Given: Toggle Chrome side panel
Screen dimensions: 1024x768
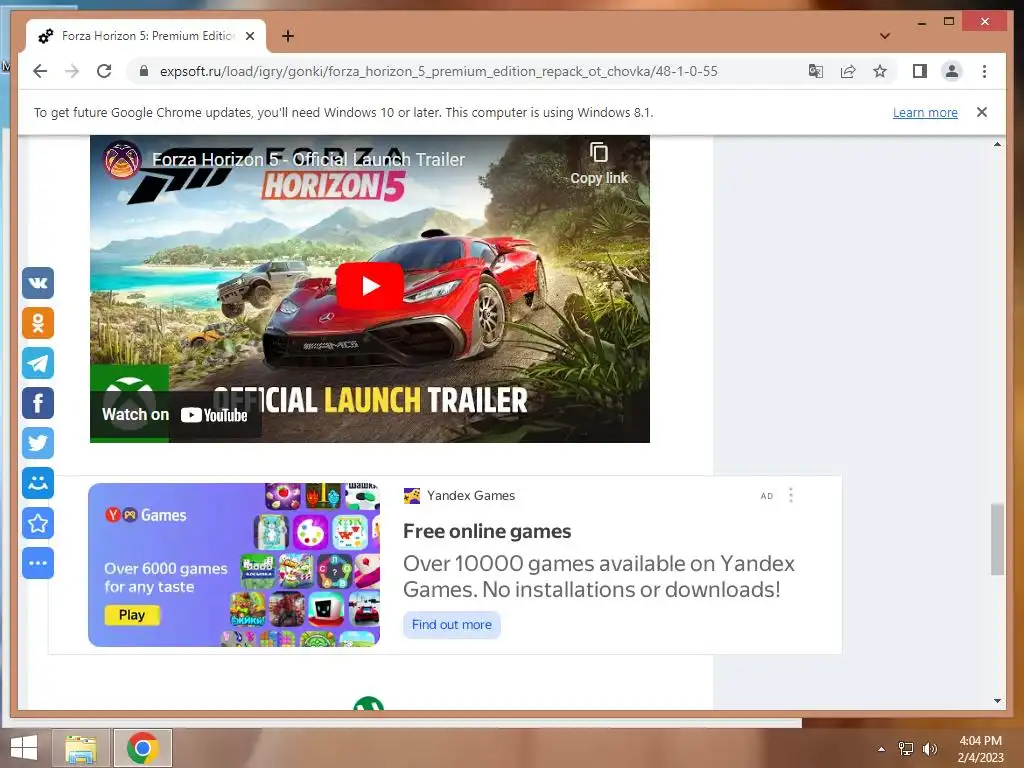Looking at the screenshot, I should click(920, 71).
